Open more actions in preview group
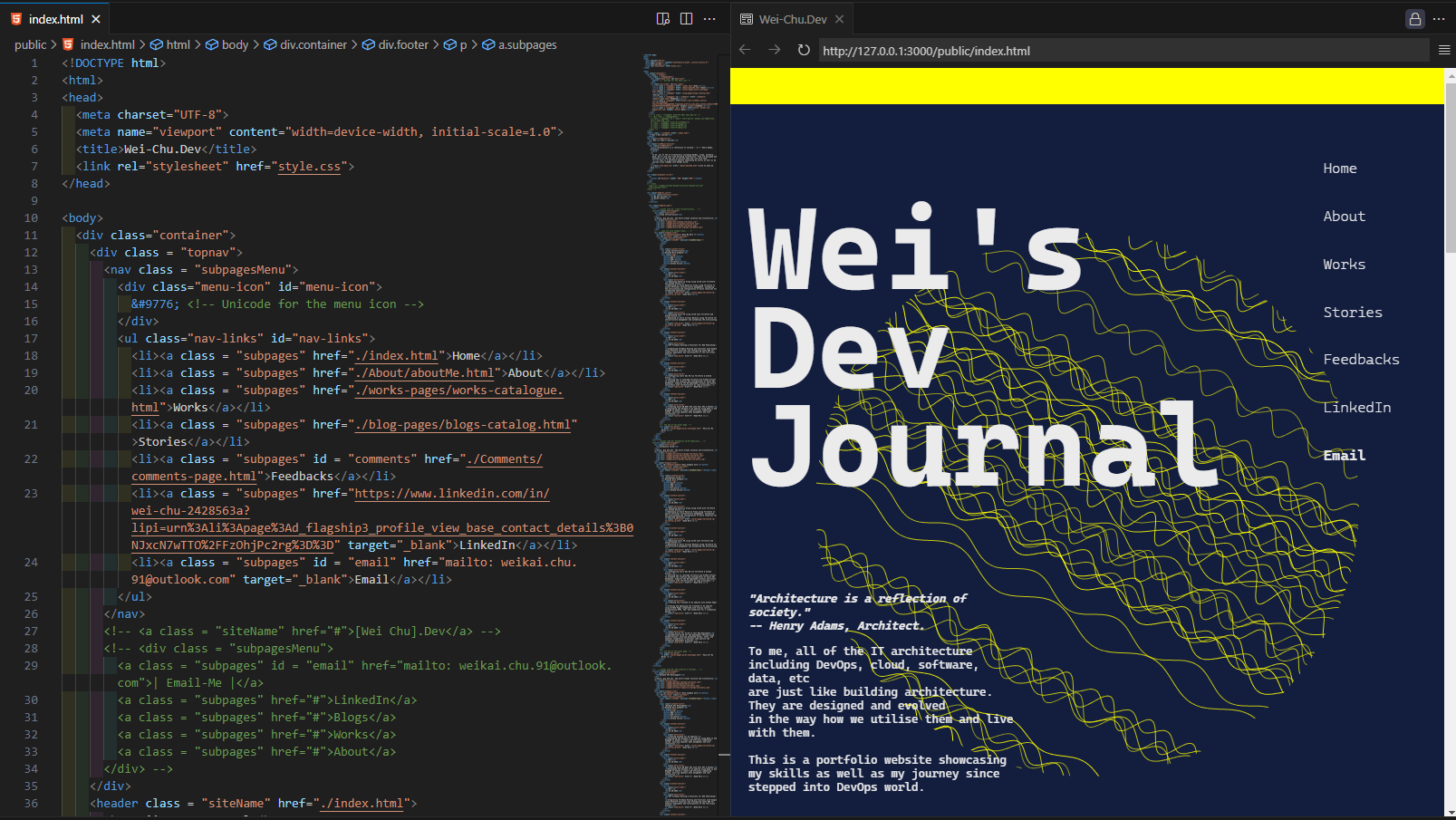 coord(1439,19)
